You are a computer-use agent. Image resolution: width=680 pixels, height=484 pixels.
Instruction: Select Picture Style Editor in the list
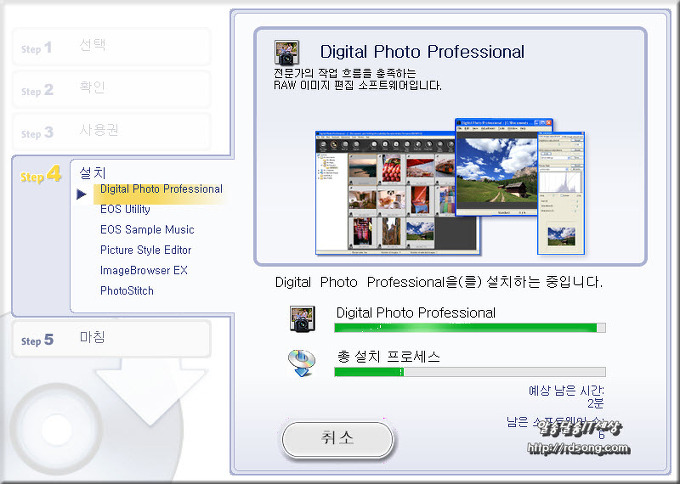(146, 250)
